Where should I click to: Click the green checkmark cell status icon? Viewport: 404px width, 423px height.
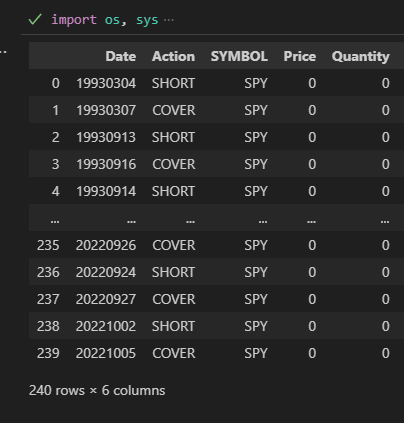click(x=35, y=20)
